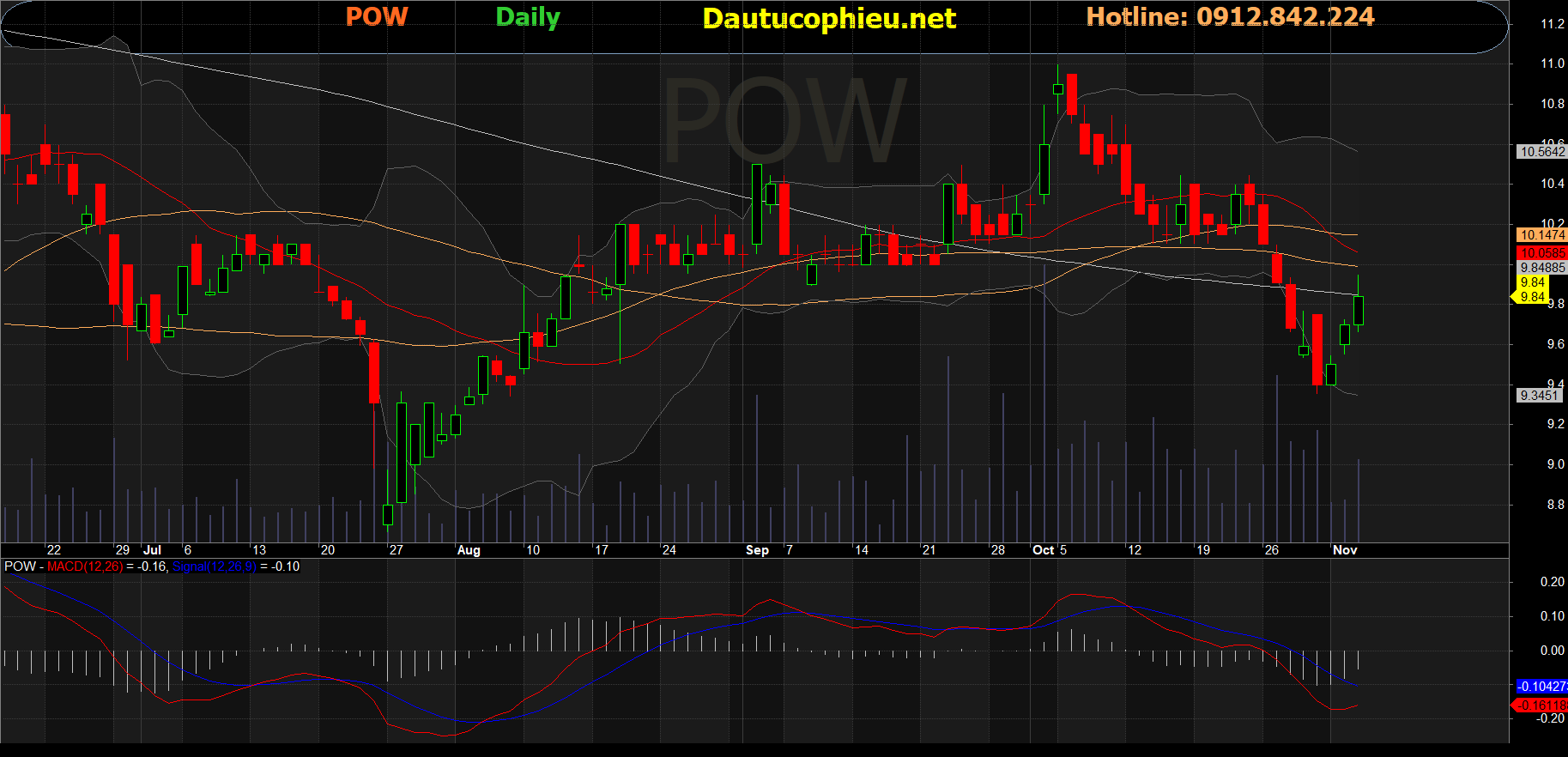This screenshot has width=1568, height=757.
Task: Click the blue Signal(12,26,9) indicator label
Action: click(x=214, y=566)
